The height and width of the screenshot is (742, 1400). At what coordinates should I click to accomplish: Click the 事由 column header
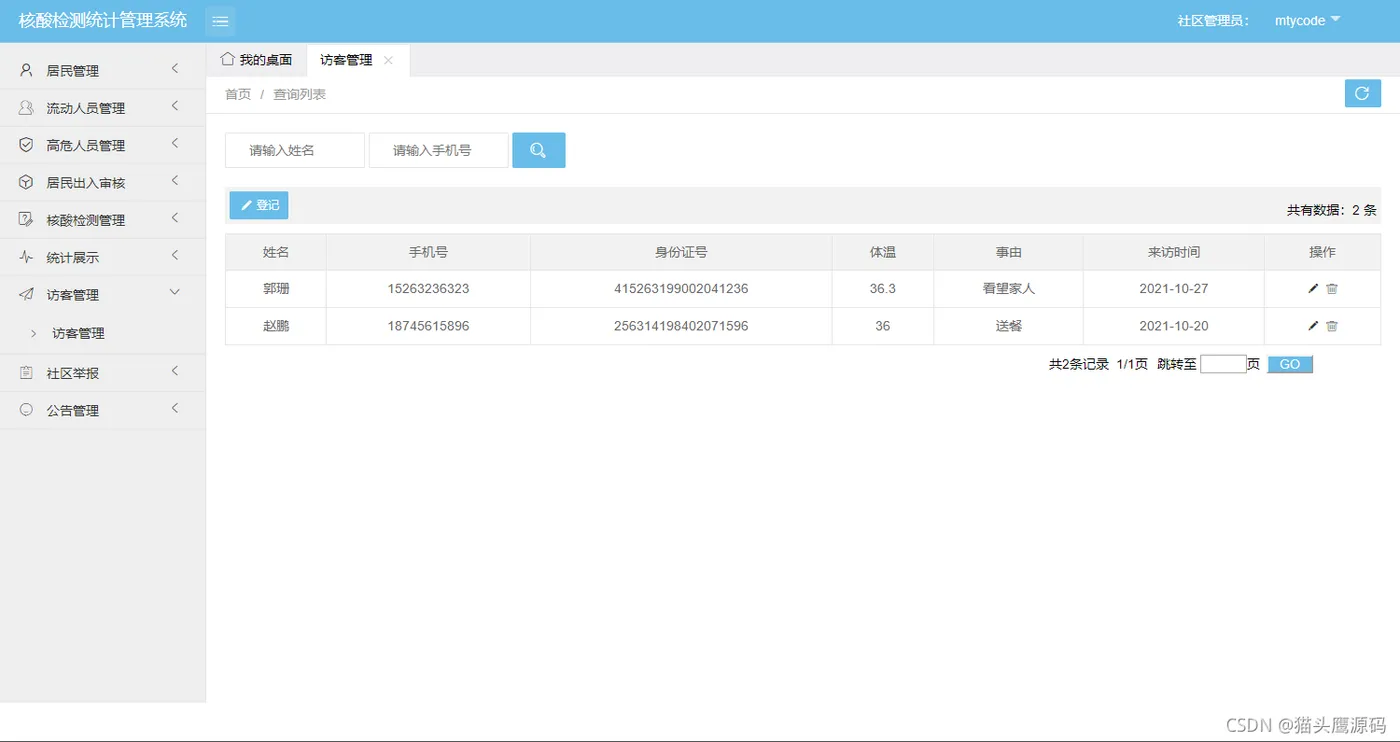tap(1008, 252)
